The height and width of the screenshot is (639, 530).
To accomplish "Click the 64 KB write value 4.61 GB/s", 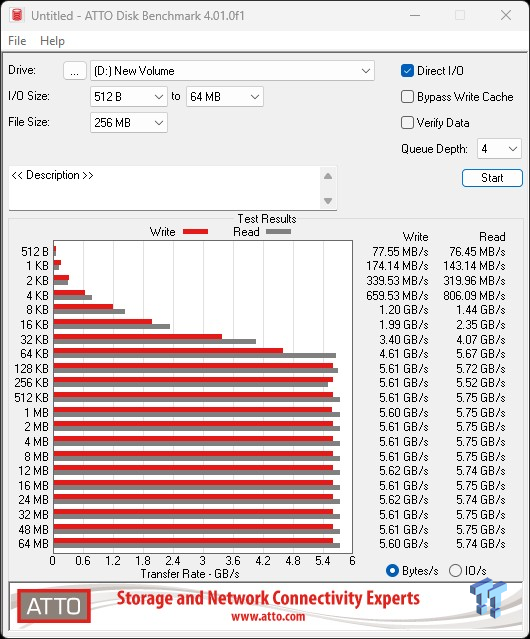I will tap(404, 354).
